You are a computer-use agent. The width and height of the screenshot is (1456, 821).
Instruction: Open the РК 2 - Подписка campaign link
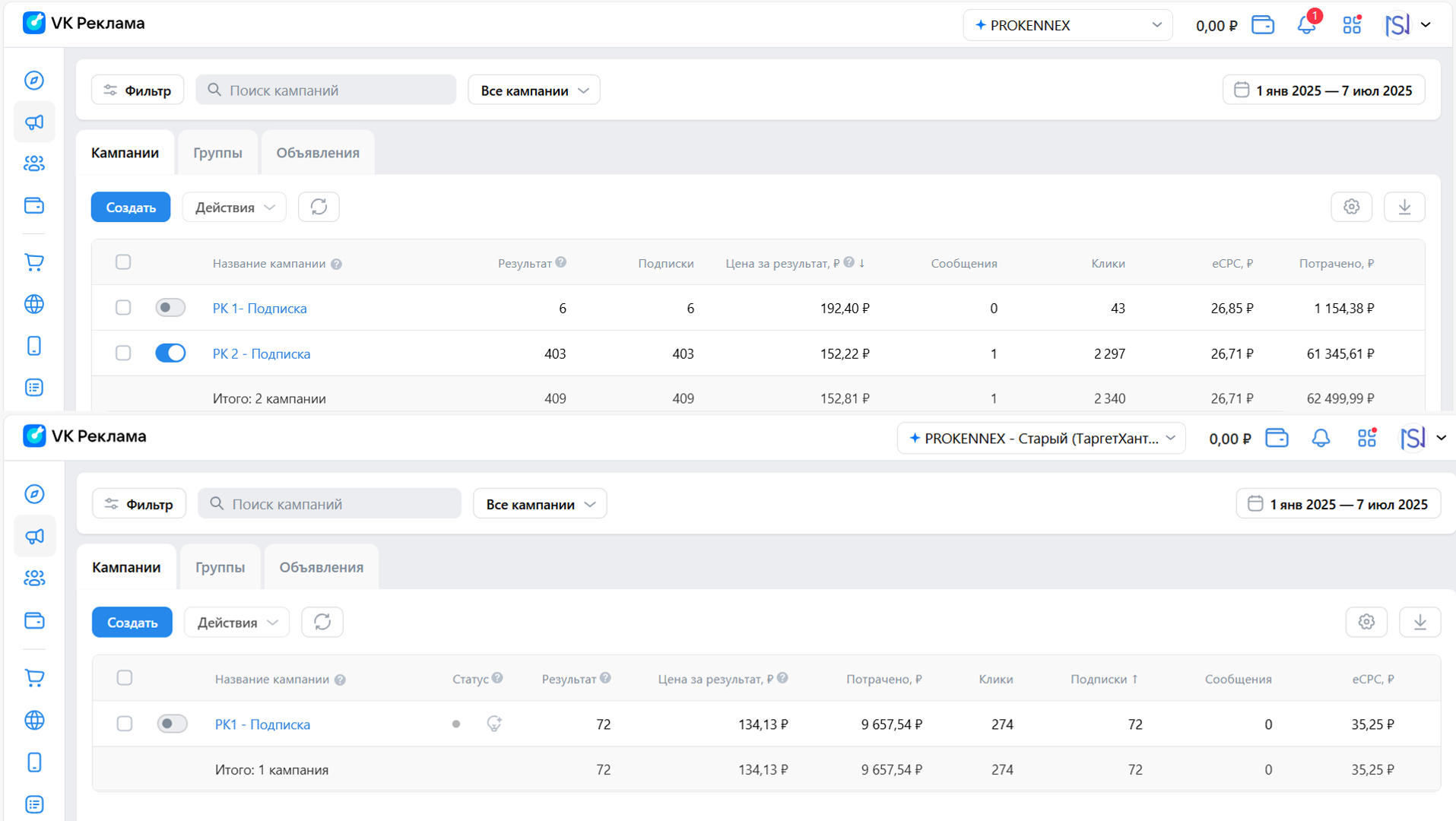(x=262, y=353)
